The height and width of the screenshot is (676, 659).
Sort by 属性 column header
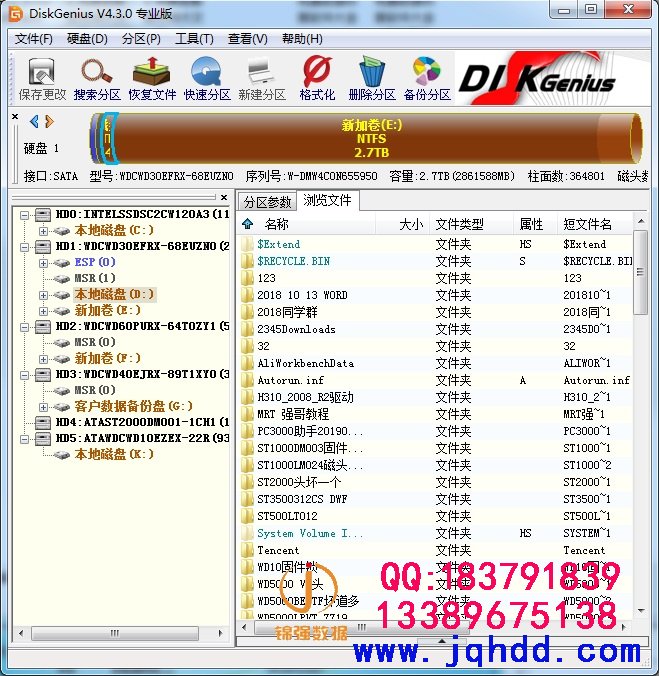pos(535,224)
